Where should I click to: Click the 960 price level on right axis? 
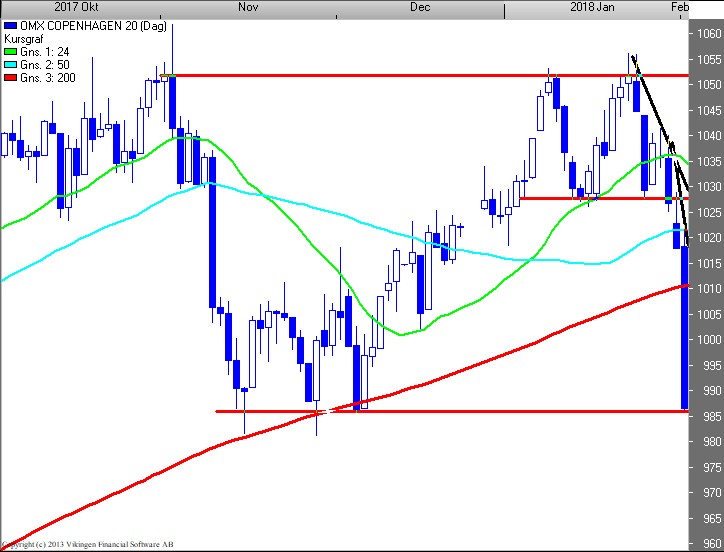point(709,544)
